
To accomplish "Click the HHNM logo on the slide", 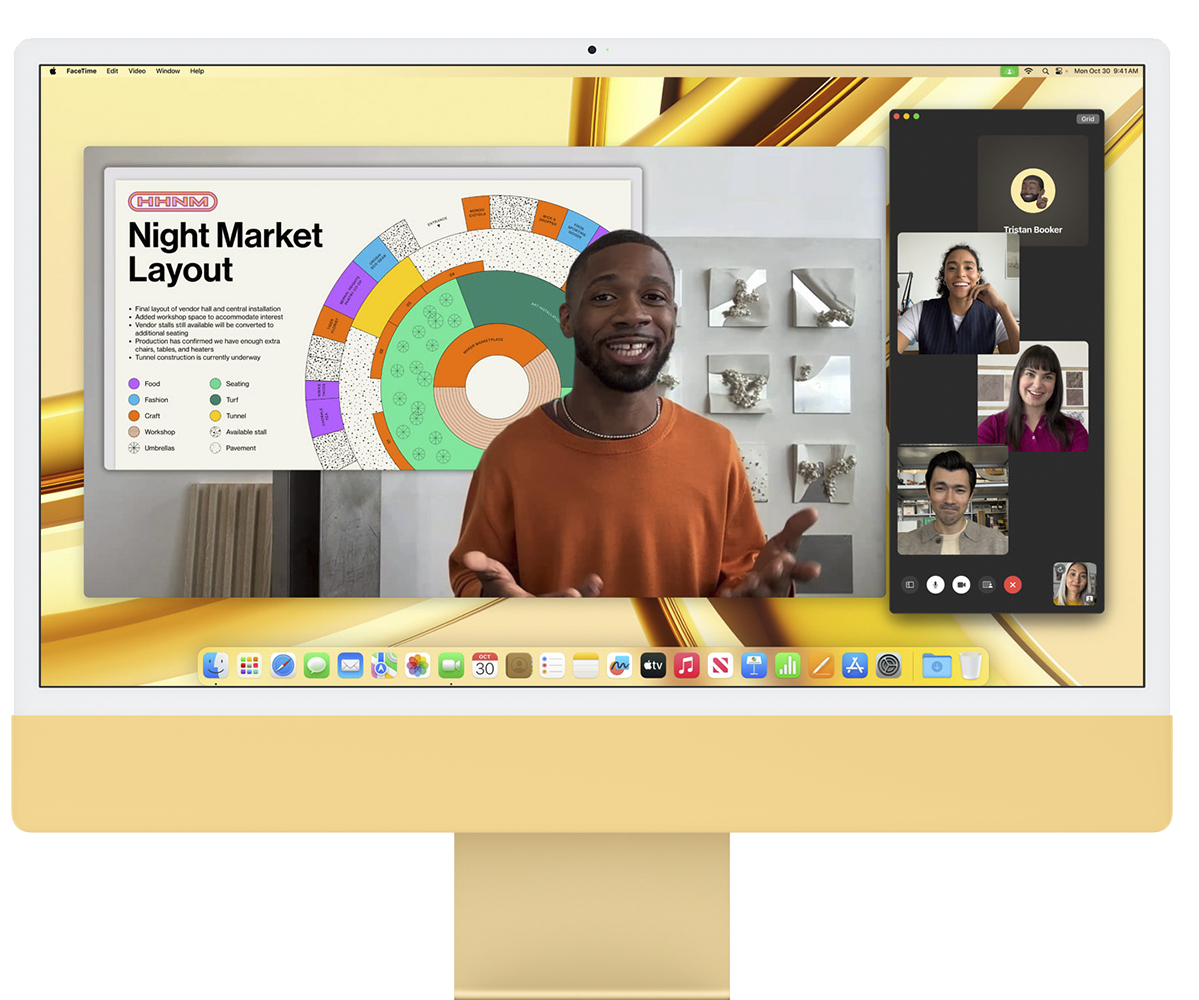I will coord(173,202).
